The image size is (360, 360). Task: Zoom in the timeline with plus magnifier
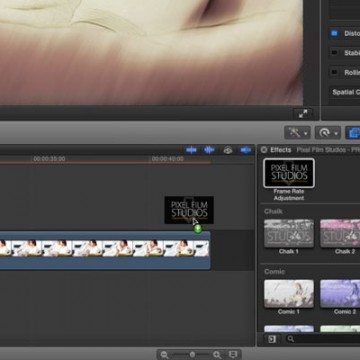click(217, 354)
